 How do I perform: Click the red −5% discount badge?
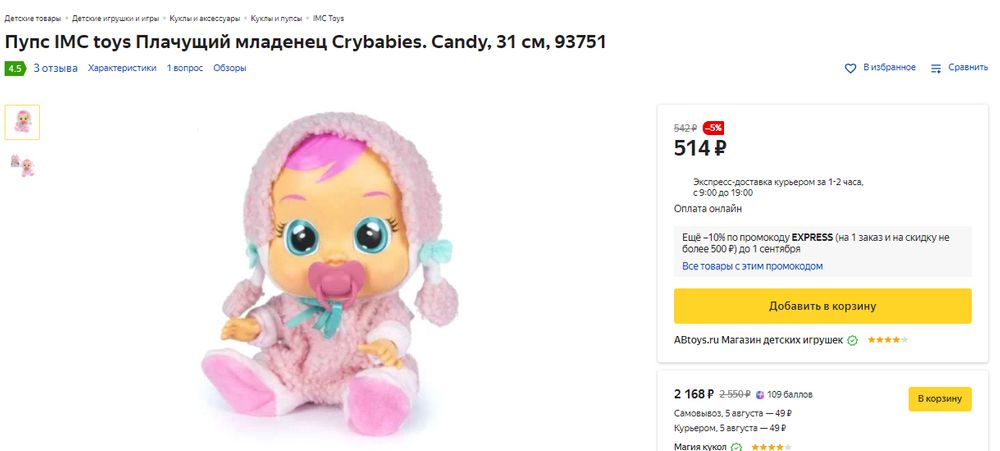(713, 128)
